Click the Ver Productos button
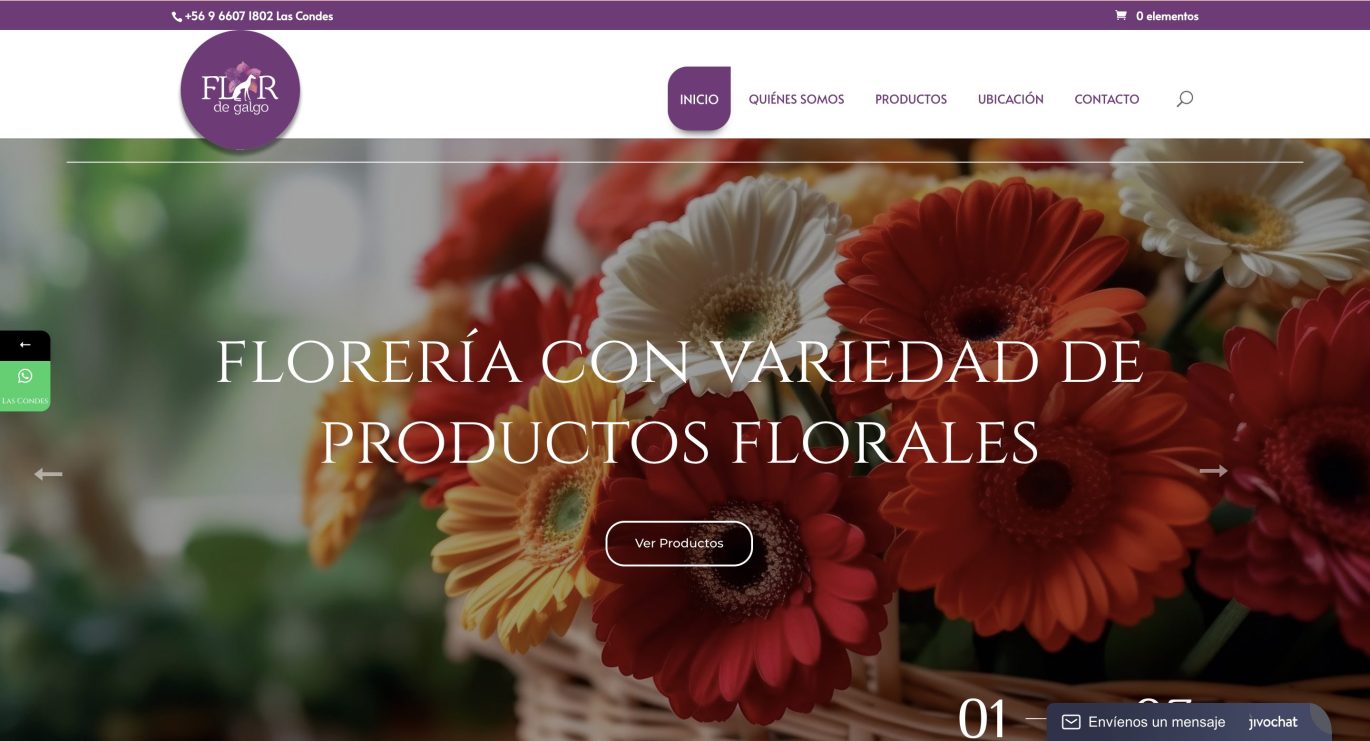Image resolution: width=1370 pixels, height=741 pixels. click(x=679, y=543)
